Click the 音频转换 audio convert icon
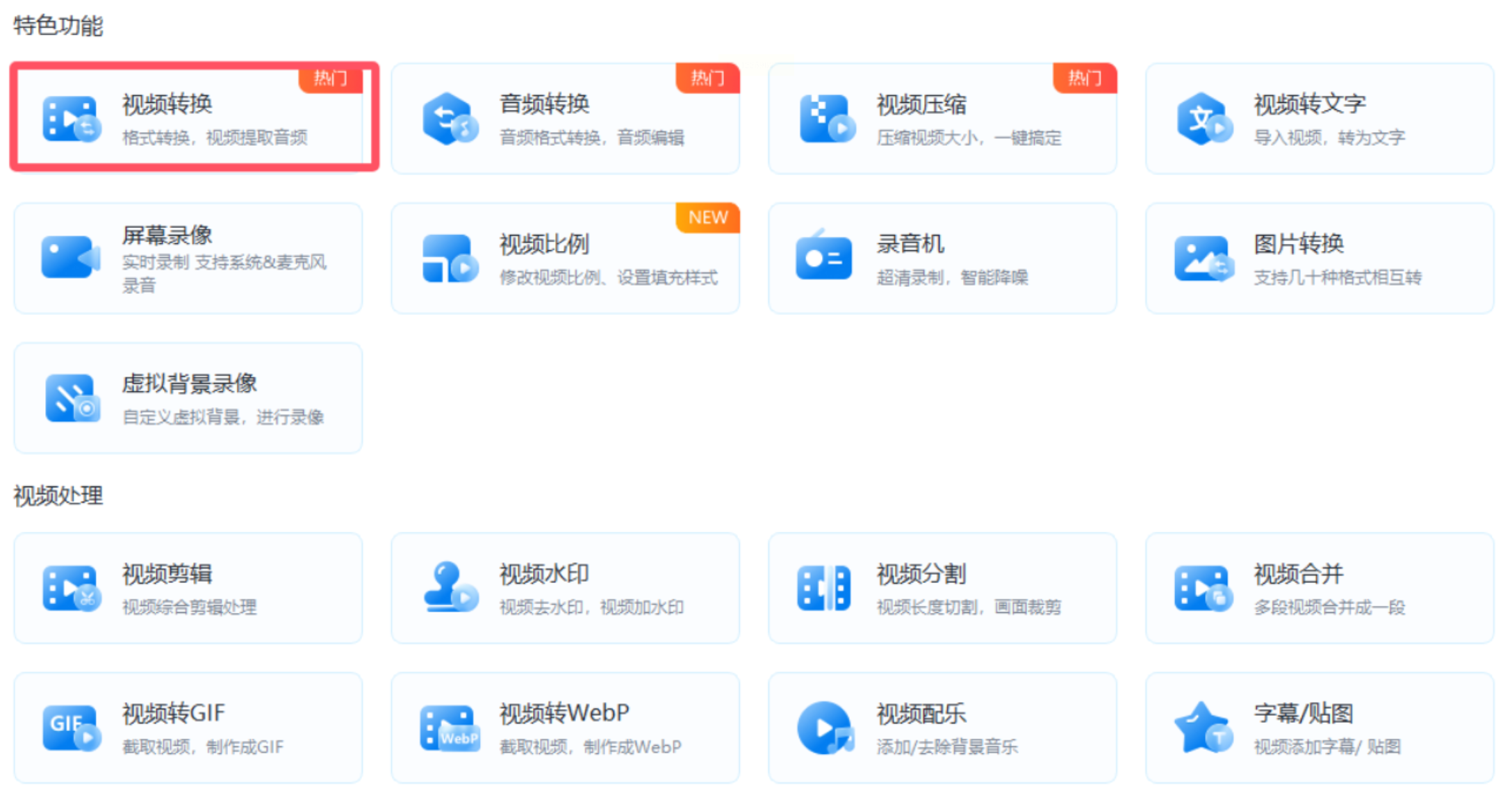 450,119
